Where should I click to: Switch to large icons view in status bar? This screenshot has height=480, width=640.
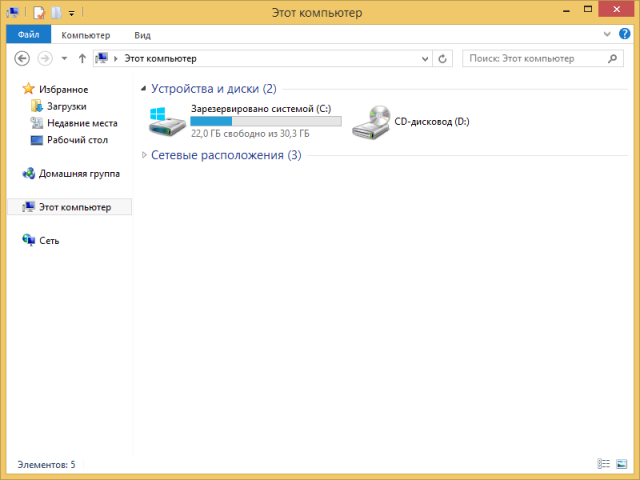(x=622, y=464)
